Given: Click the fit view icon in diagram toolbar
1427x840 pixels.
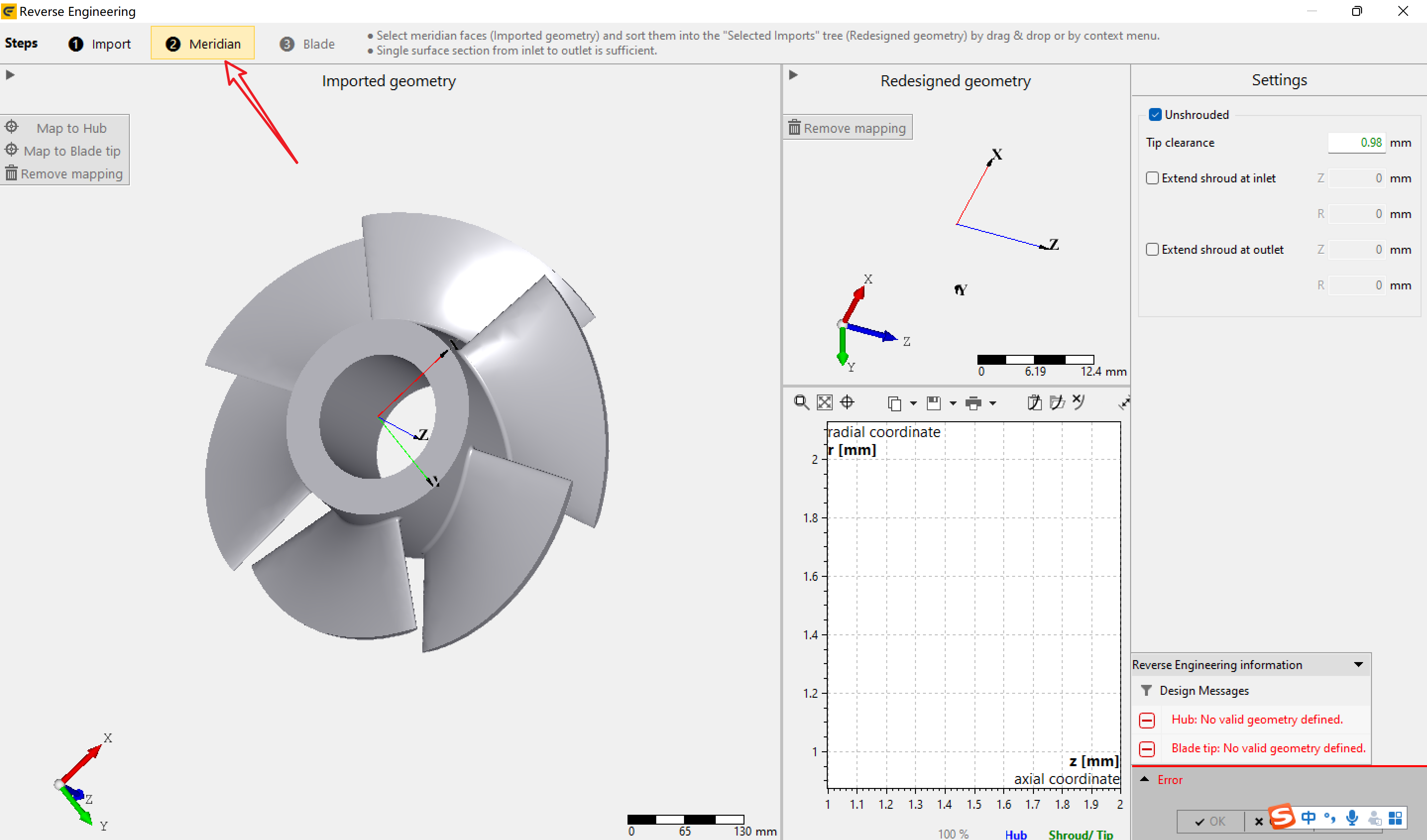Looking at the screenshot, I should pos(824,402).
